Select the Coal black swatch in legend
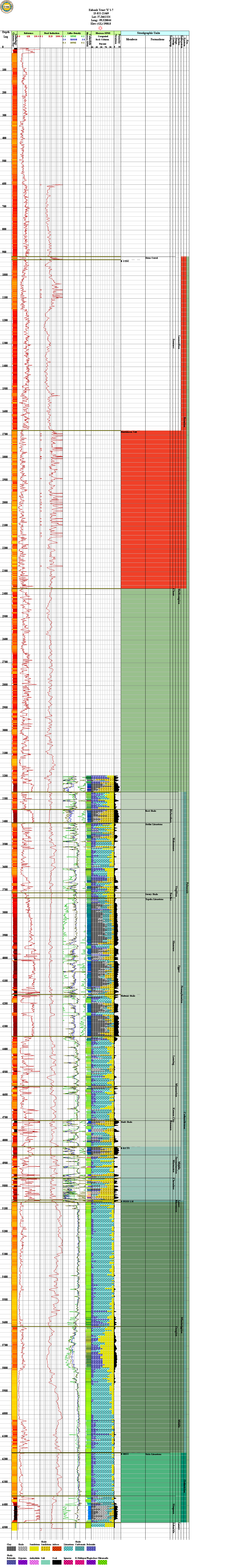Image resolution: width=246 pixels, height=1568 pixels. point(57,1562)
